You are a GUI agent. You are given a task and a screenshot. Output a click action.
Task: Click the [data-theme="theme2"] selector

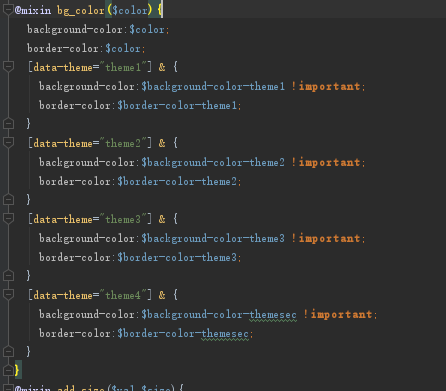pos(90,144)
